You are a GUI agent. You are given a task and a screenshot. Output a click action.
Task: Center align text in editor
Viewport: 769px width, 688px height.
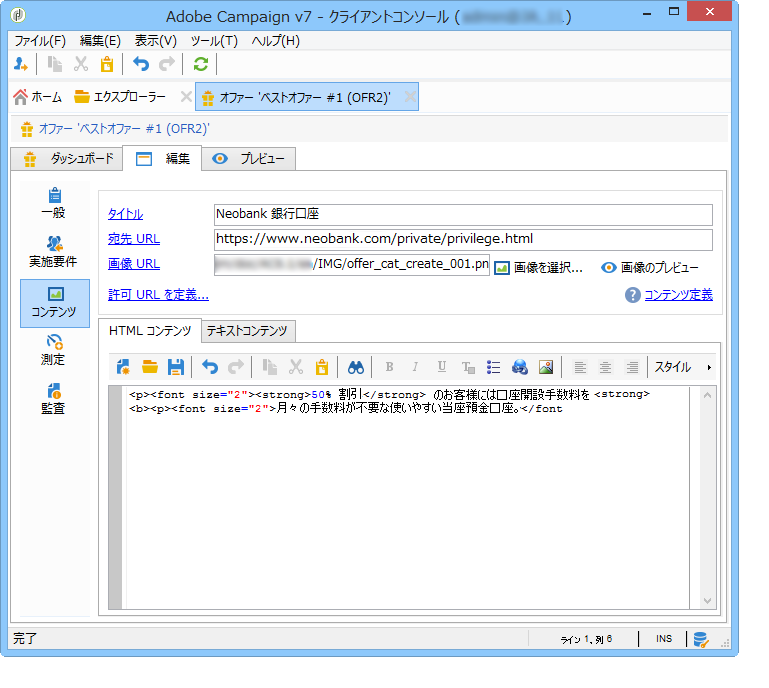606,367
